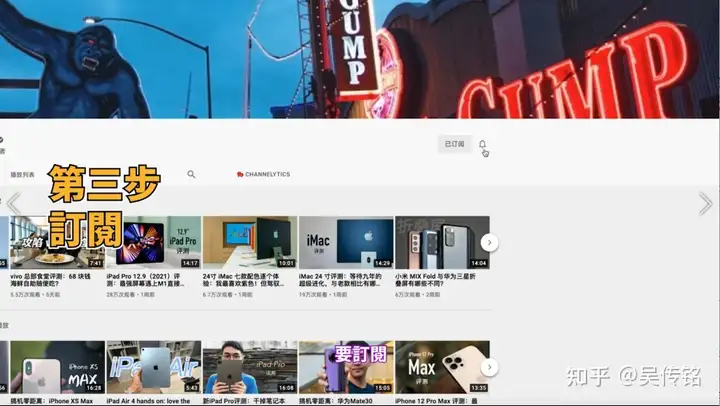Advance first video row with next arrow
This screenshot has height=406, width=720.
pyautogui.click(x=489, y=242)
